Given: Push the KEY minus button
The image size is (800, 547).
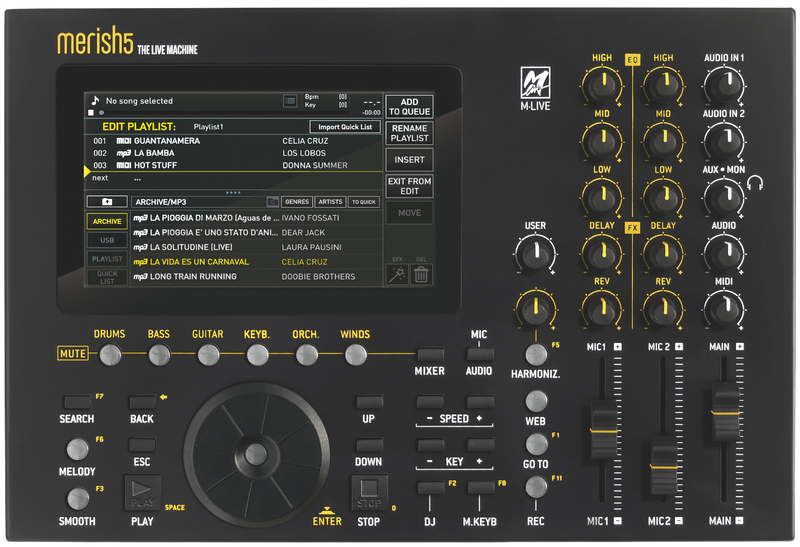Looking at the screenshot, I should click(431, 444).
